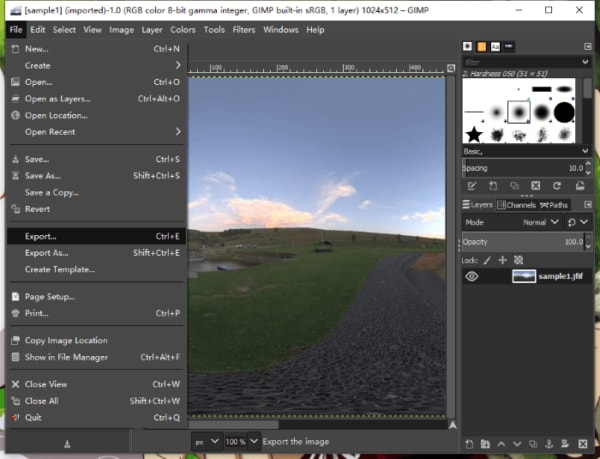Open the Fonts tab icon
Viewport: 600px width, 459px height.
[x=495, y=46]
